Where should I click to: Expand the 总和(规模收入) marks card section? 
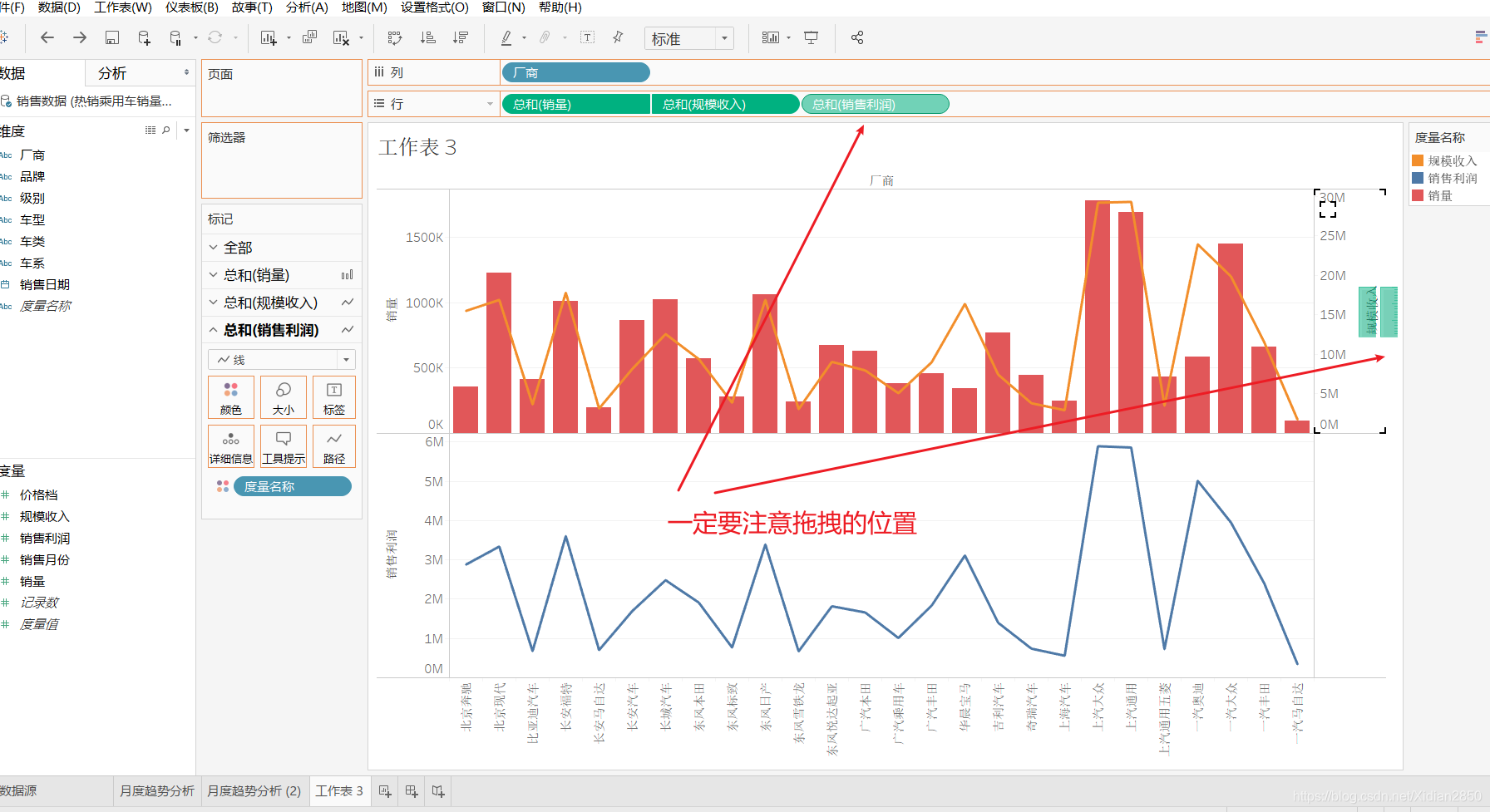tap(214, 303)
